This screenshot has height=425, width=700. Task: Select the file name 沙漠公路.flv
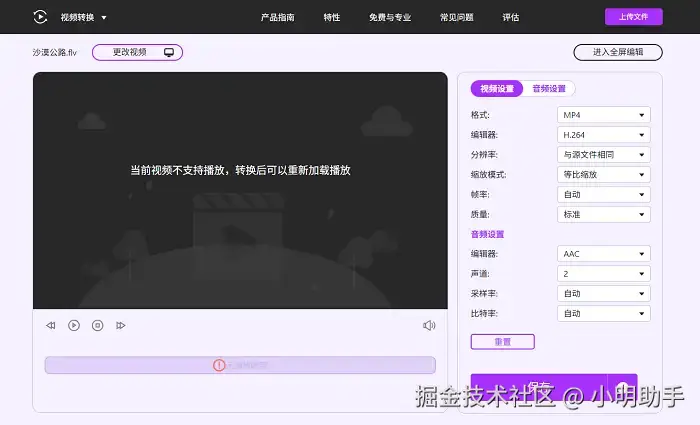click(x=54, y=53)
